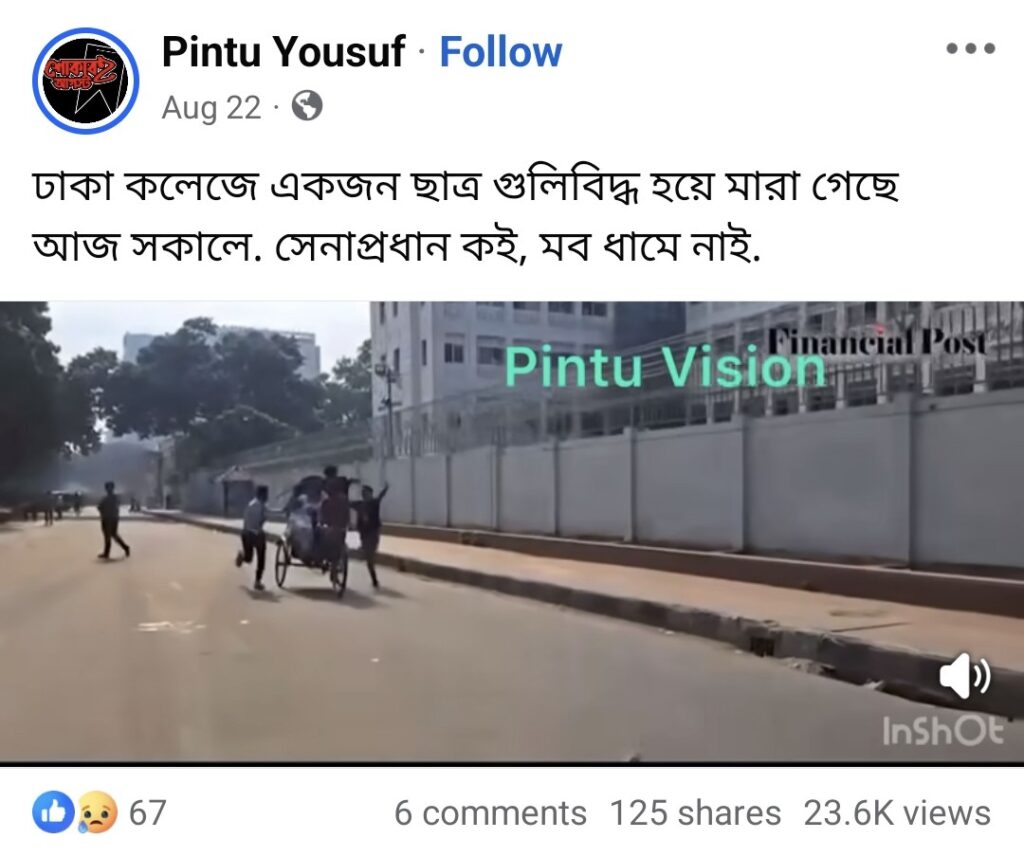Follow Pintu Yousuf
Viewport: 1024px width, 857px height.
coord(500,52)
